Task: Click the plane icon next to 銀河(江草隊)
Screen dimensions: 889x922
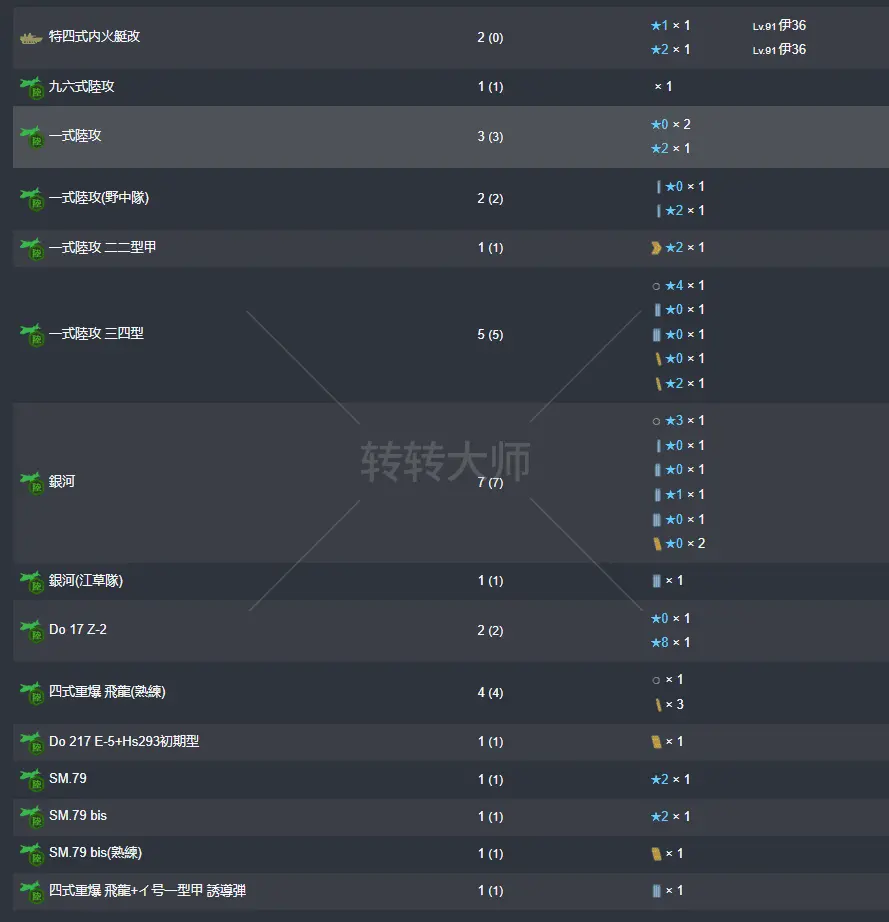Action: pos(31,582)
